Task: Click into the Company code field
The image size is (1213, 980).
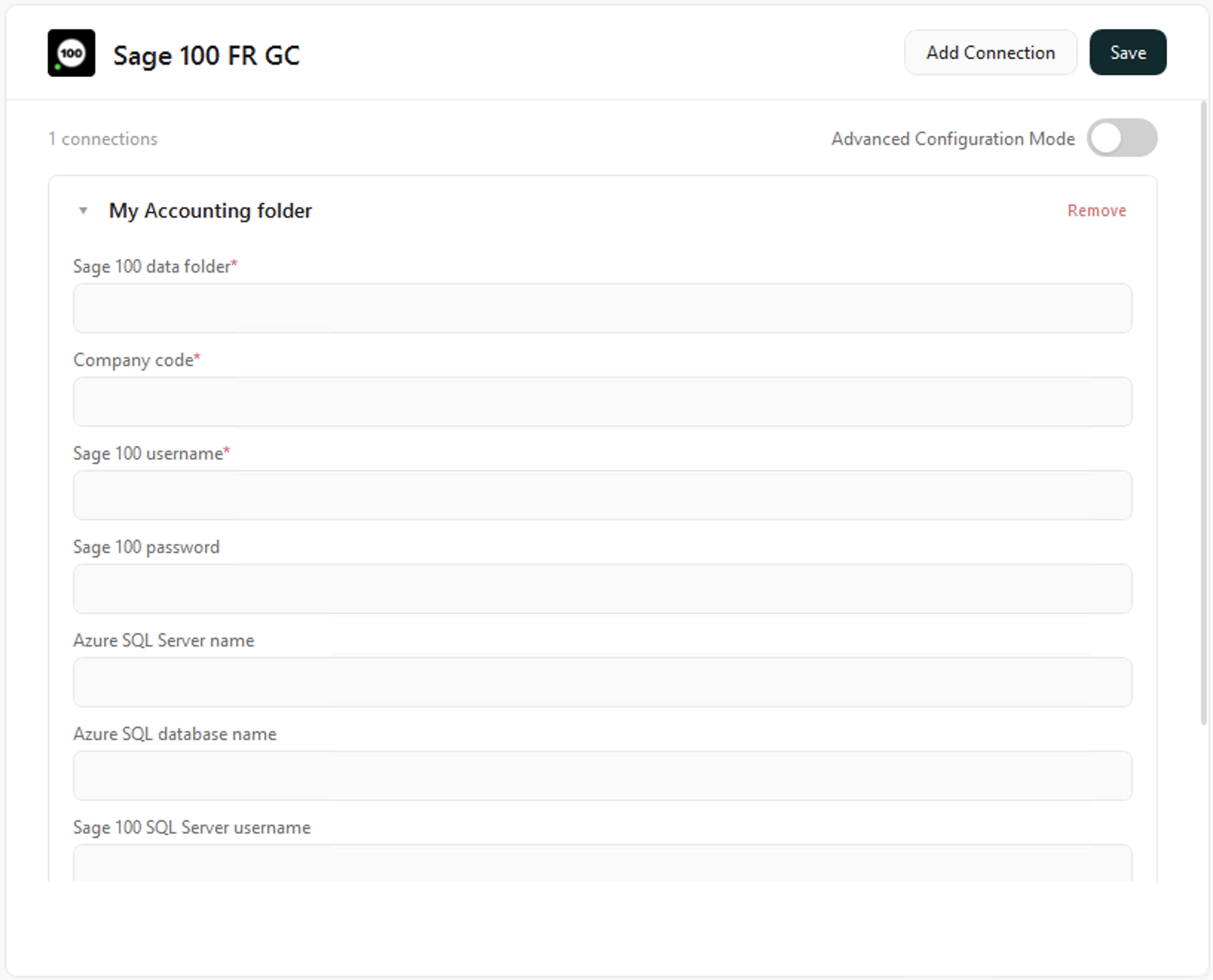Action: pos(602,402)
